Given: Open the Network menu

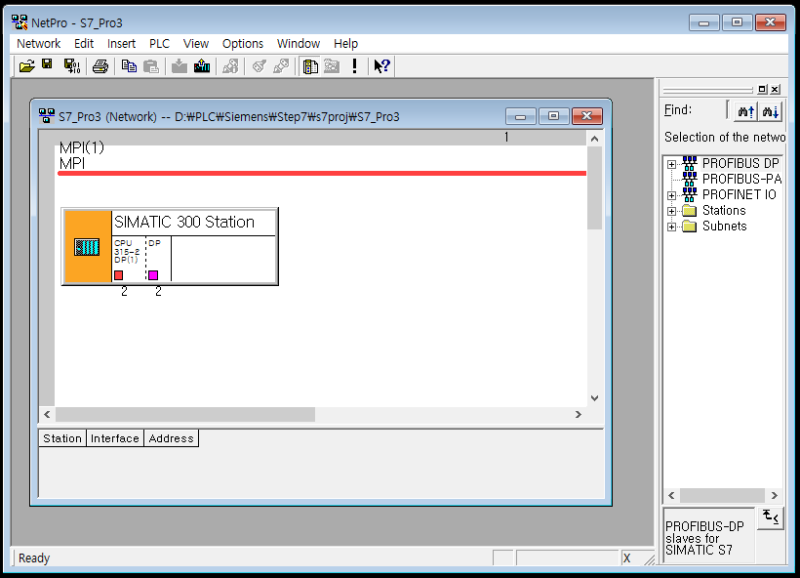Looking at the screenshot, I should click(x=38, y=43).
